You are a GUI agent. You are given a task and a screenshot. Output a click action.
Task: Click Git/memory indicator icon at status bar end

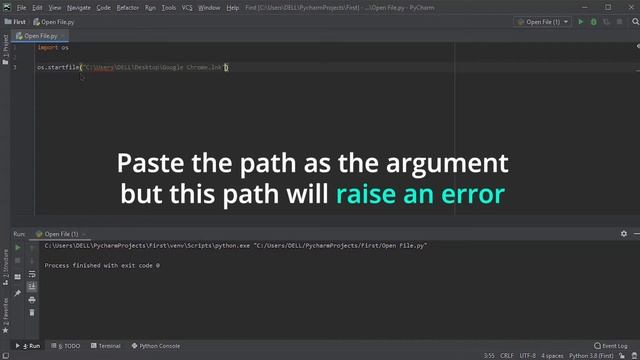(635, 356)
